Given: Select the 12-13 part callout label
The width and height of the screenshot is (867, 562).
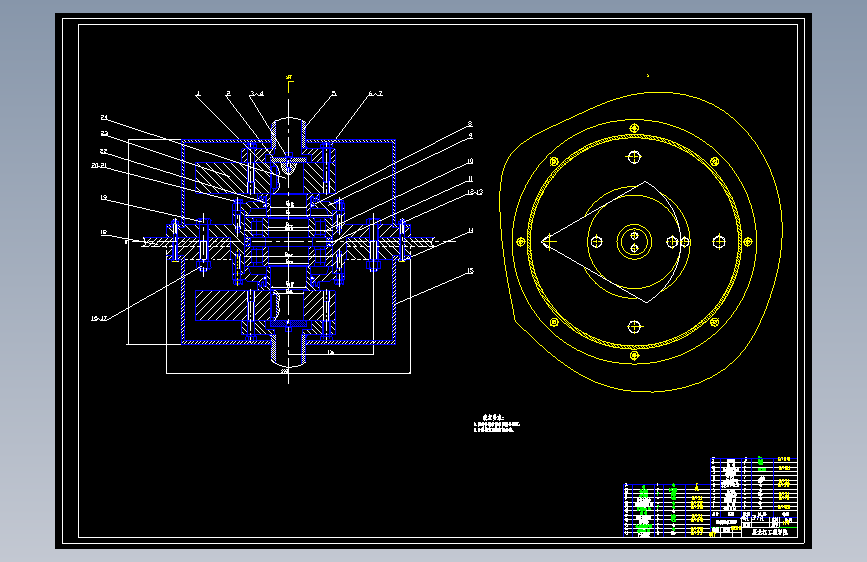Looking at the screenshot, I should (474, 192).
